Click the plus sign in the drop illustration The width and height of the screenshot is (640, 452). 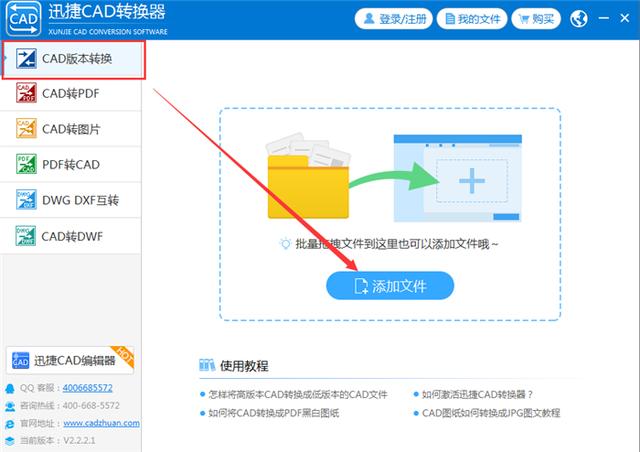click(472, 180)
